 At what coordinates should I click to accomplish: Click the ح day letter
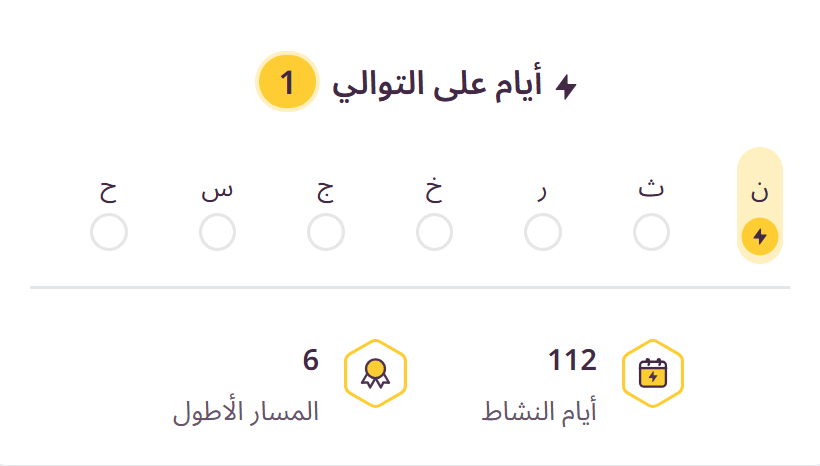pyautogui.click(x=109, y=190)
